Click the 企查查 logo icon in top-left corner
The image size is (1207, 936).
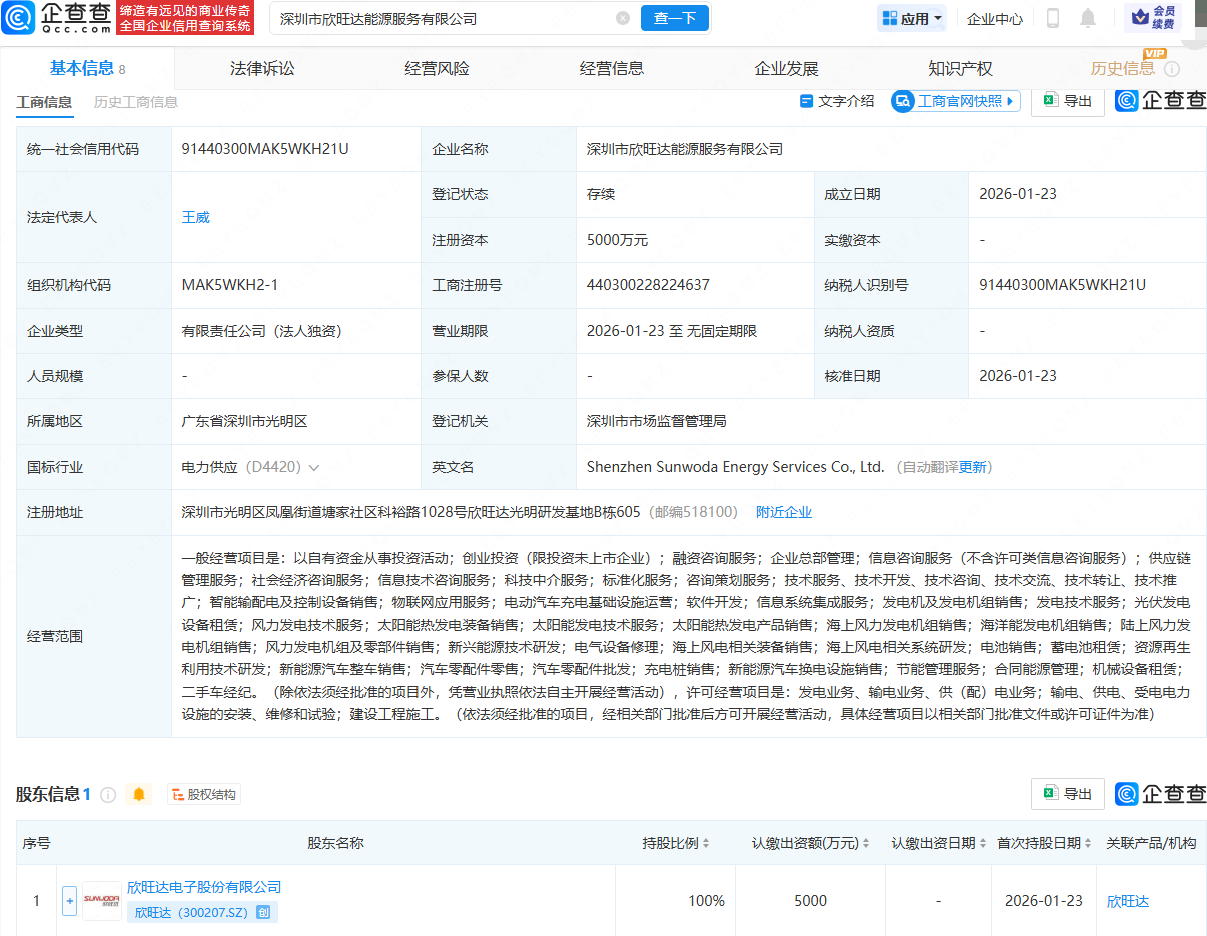[17, 18]
